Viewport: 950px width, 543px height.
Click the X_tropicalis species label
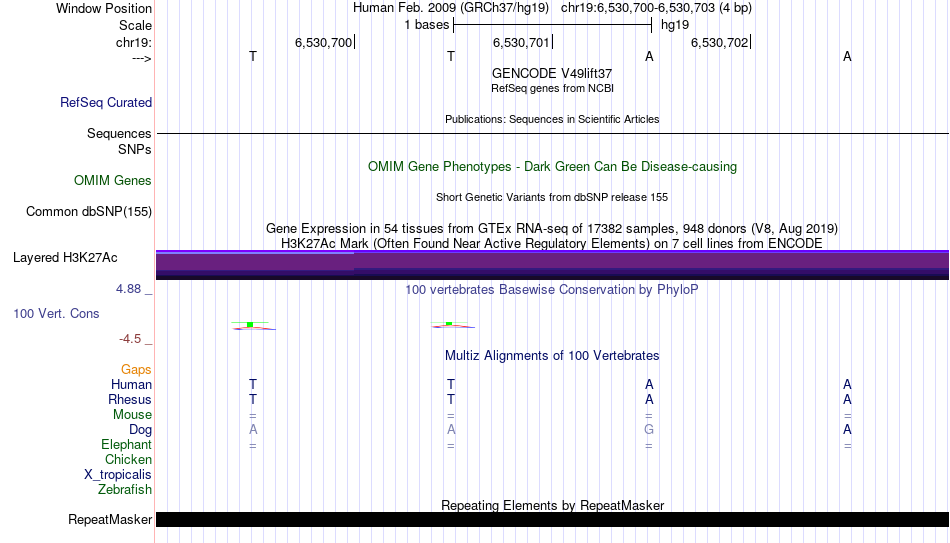118,475
